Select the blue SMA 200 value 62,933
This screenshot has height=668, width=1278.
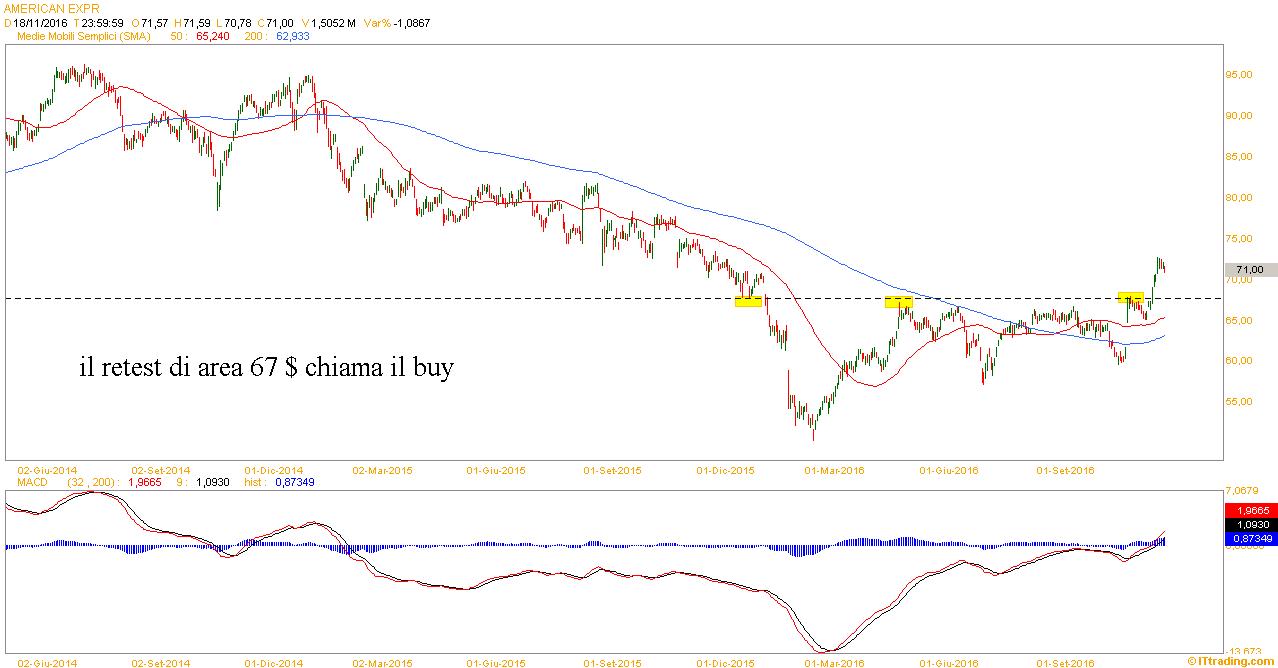[x=292, y=36]
